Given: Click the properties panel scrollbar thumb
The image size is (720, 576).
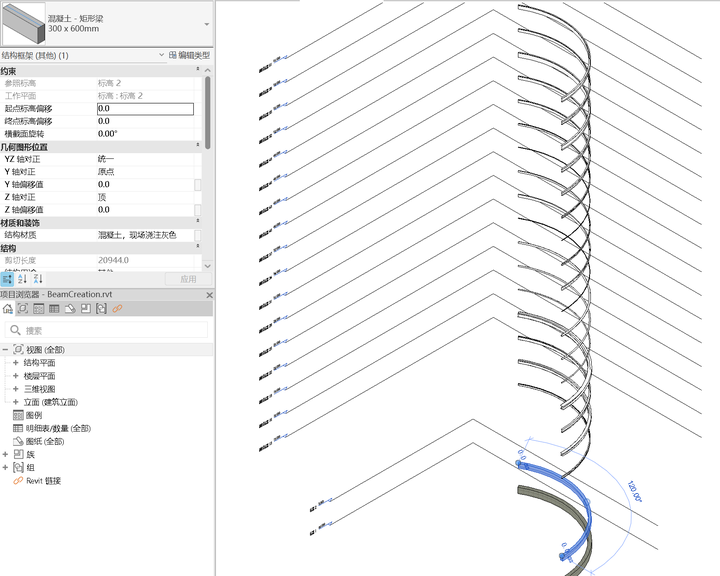Looking at the screenshot, I should [x=208, y=112].
